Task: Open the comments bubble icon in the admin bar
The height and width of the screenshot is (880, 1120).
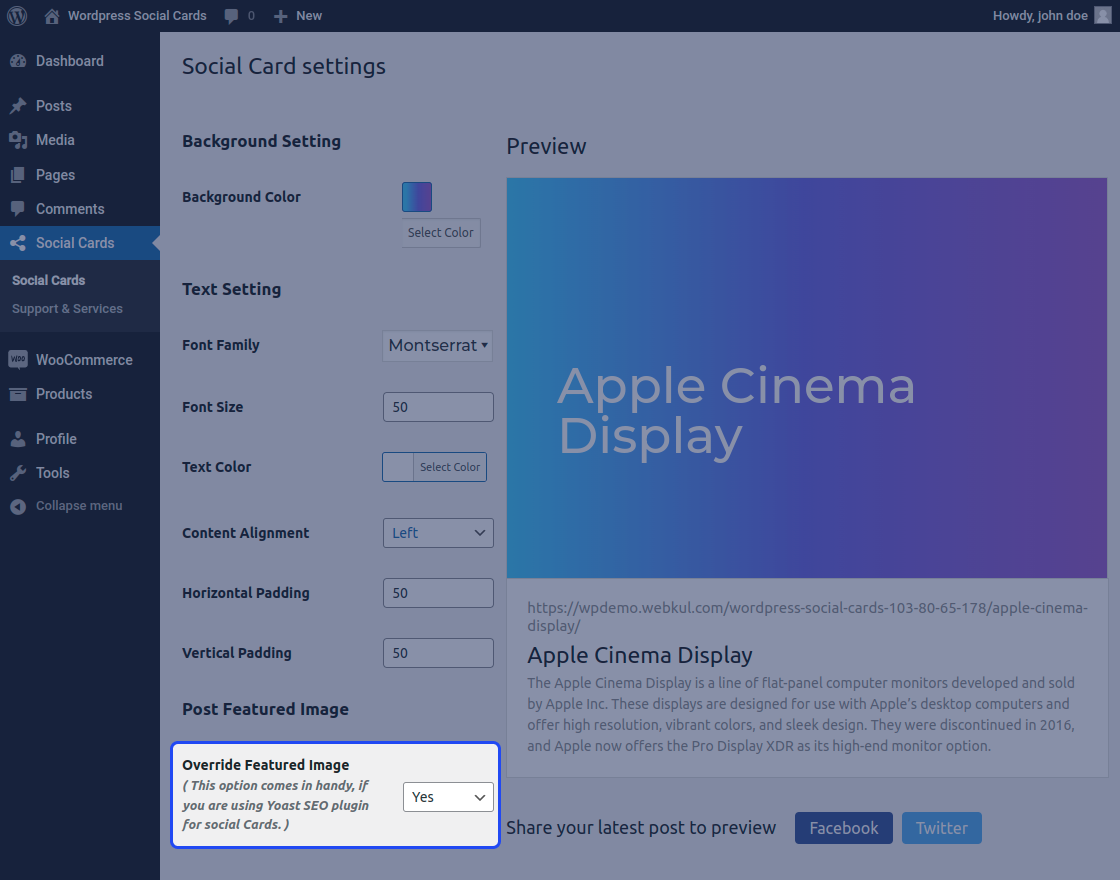Action: (x=231, y=16)
